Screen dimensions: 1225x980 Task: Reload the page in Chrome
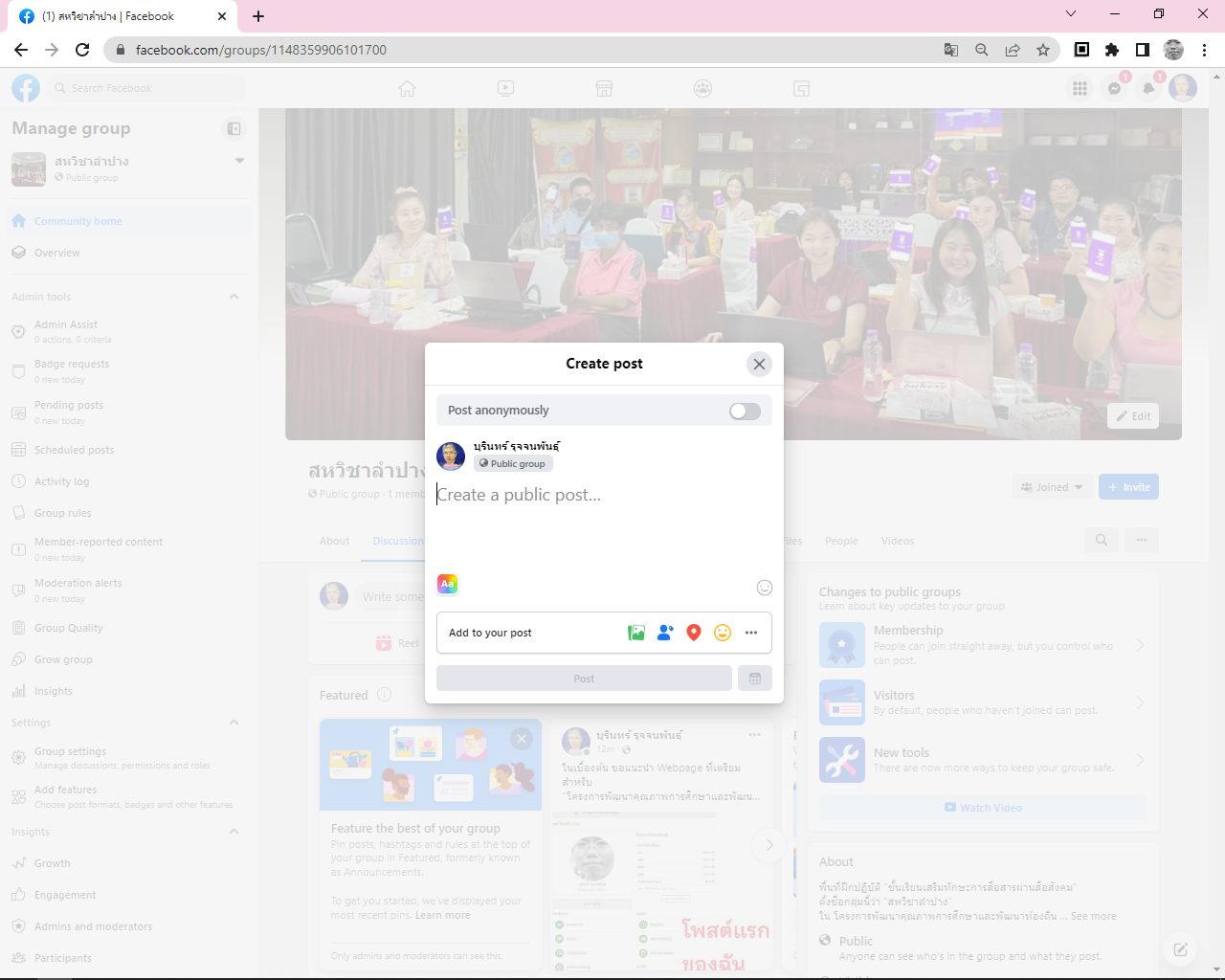pyautogui.click(x=82, y=50)
